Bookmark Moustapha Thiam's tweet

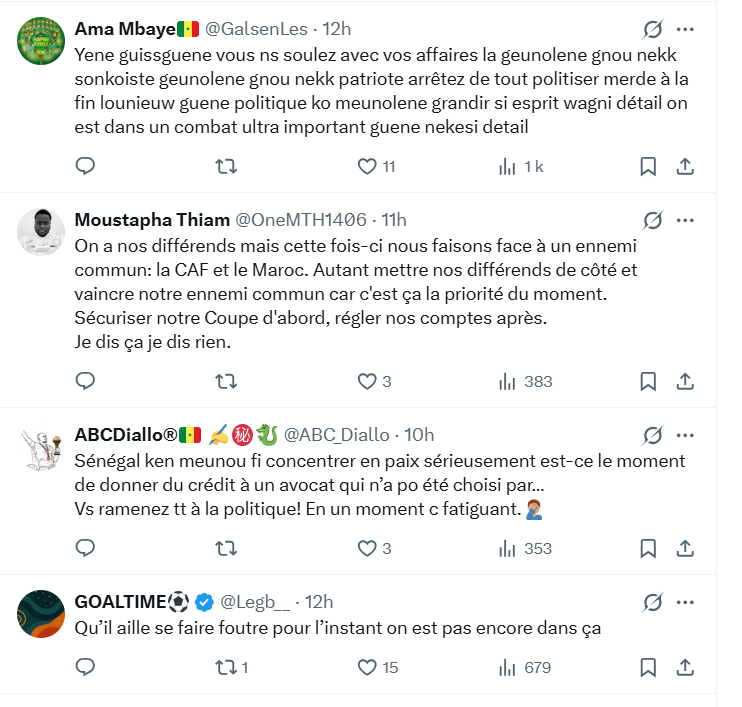(648, 381)
